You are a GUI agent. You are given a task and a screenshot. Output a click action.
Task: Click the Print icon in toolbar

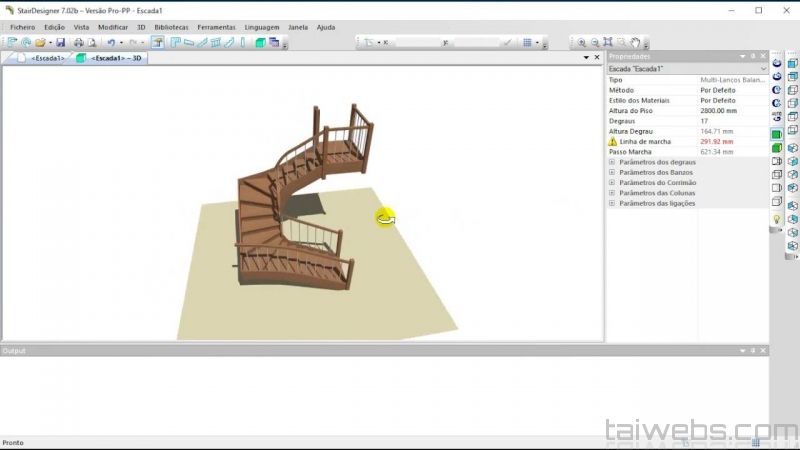coord(78,43)
